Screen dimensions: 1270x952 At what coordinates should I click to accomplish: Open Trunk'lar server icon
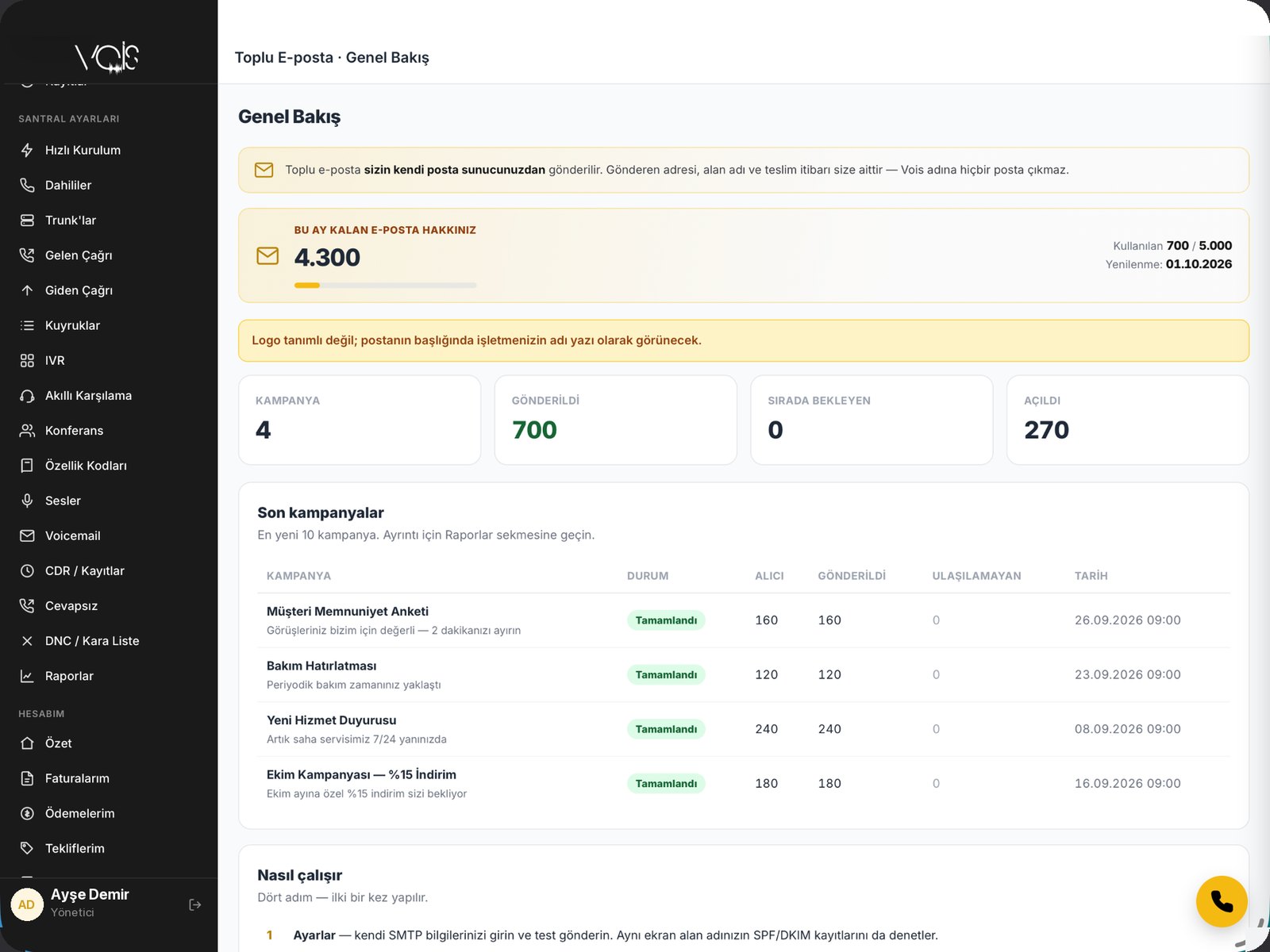point(27,220)
